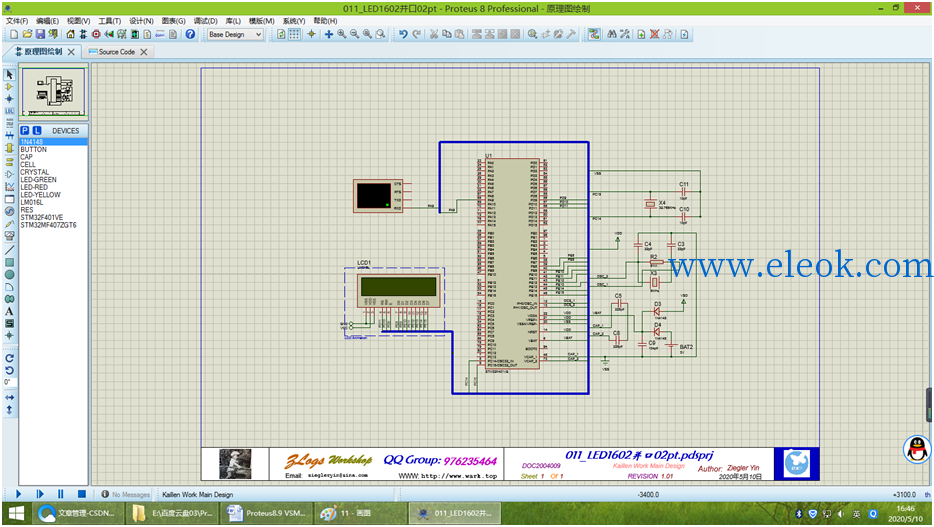
Task: Select the 2D box drawing tool
Action: [9, 263]
